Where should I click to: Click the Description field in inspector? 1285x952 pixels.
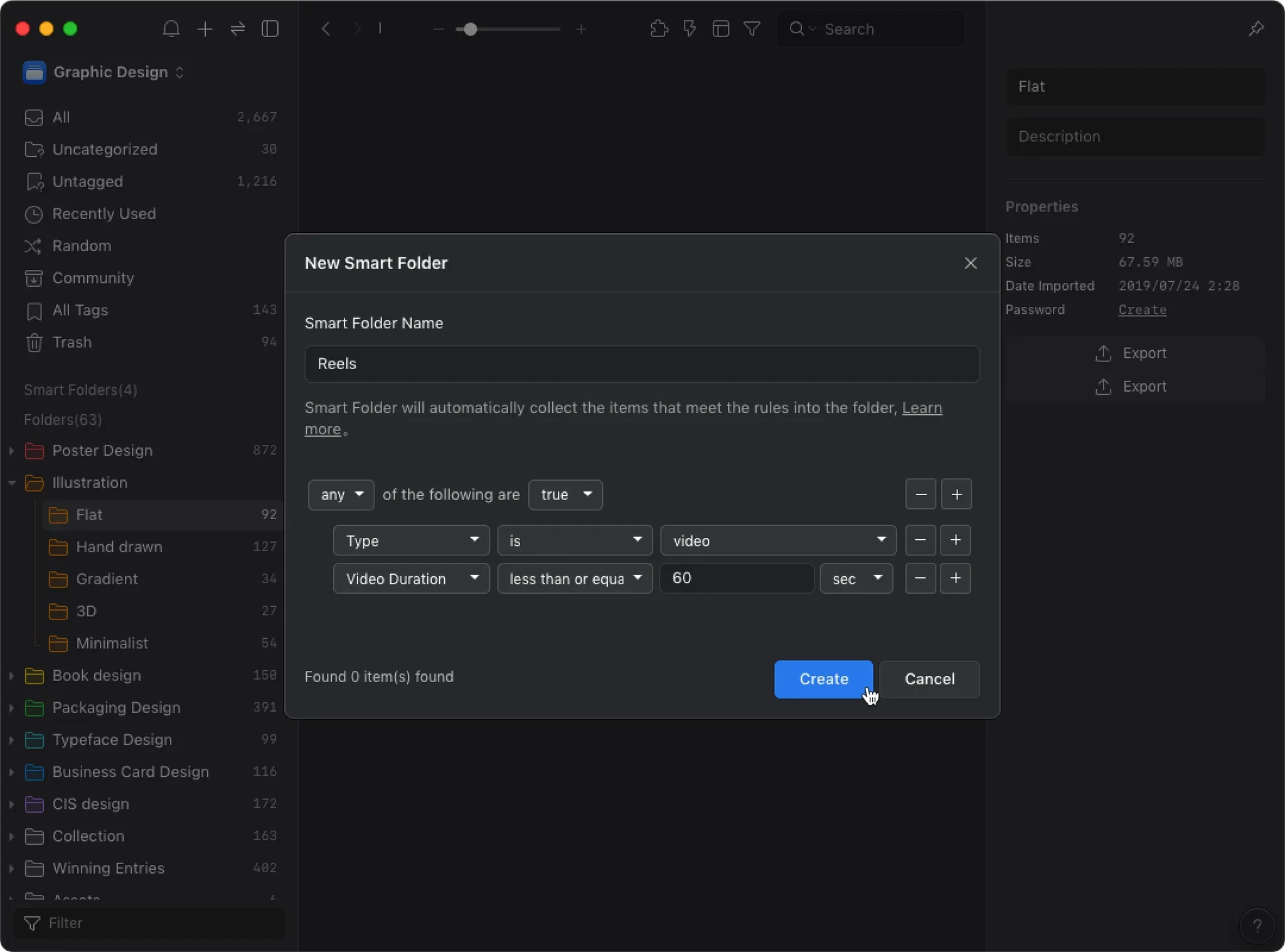pyautogui.click(x=1135, y=137)
